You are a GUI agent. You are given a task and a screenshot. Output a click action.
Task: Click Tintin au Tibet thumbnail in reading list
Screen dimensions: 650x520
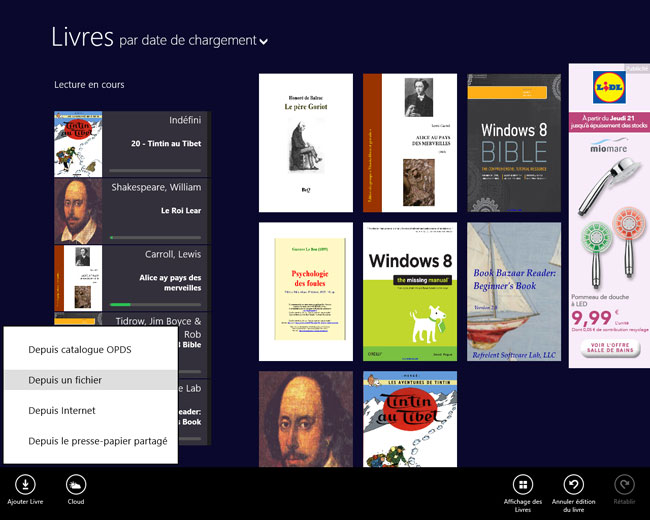tap(78, 144)
